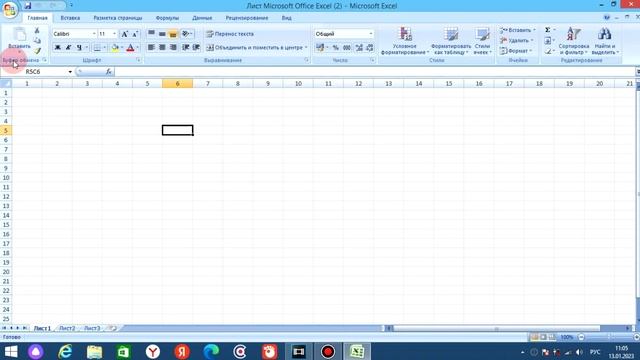Image resolution: width=640 pixels, height=360 pixels.
Task: Open fill color dropdown arrow
Action: [x=122, y=48]
